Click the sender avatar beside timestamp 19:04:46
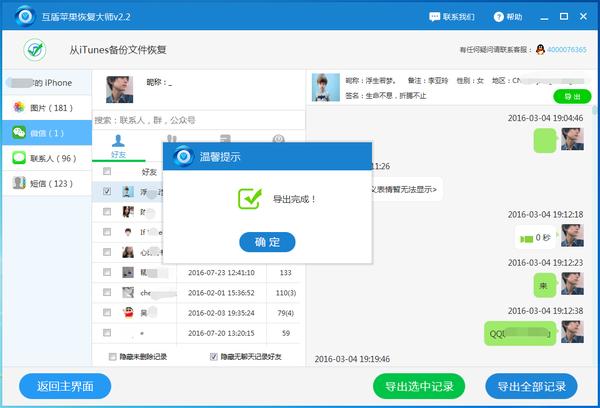The width and height of the screenshot is (600, 408). tap(572, 139)
